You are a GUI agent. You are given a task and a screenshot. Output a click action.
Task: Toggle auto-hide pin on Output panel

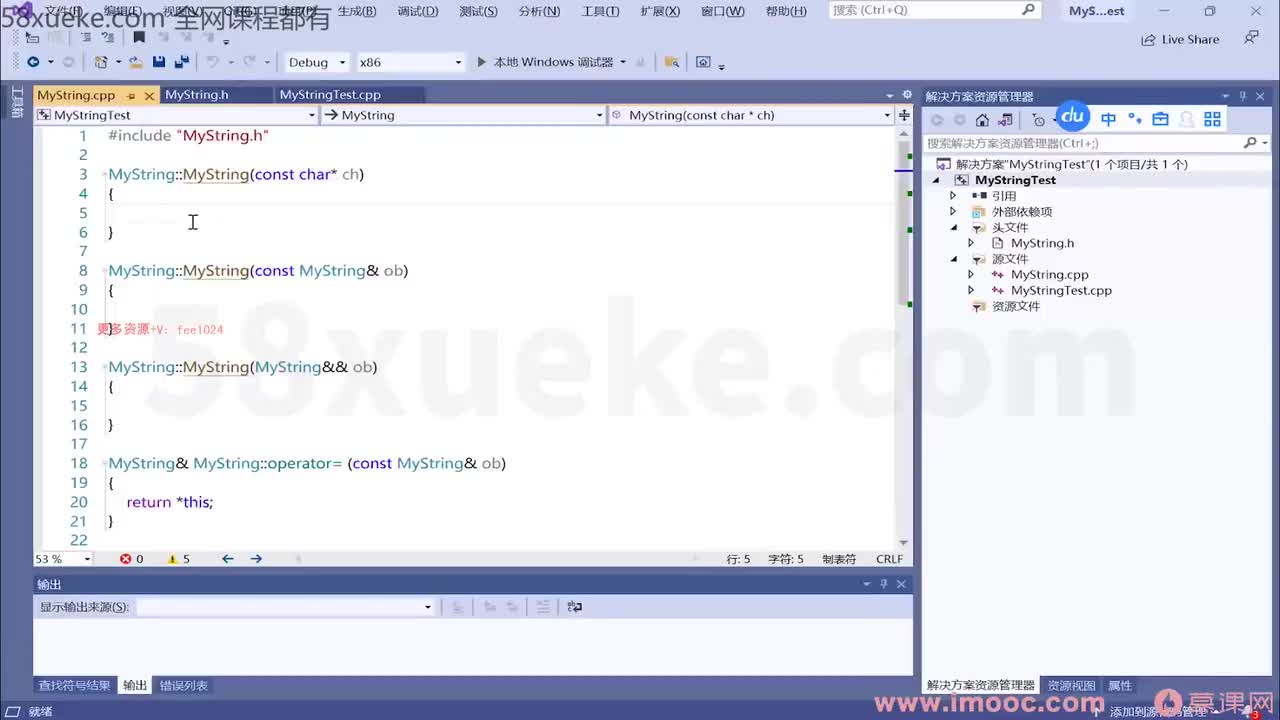tap(883, 584)
